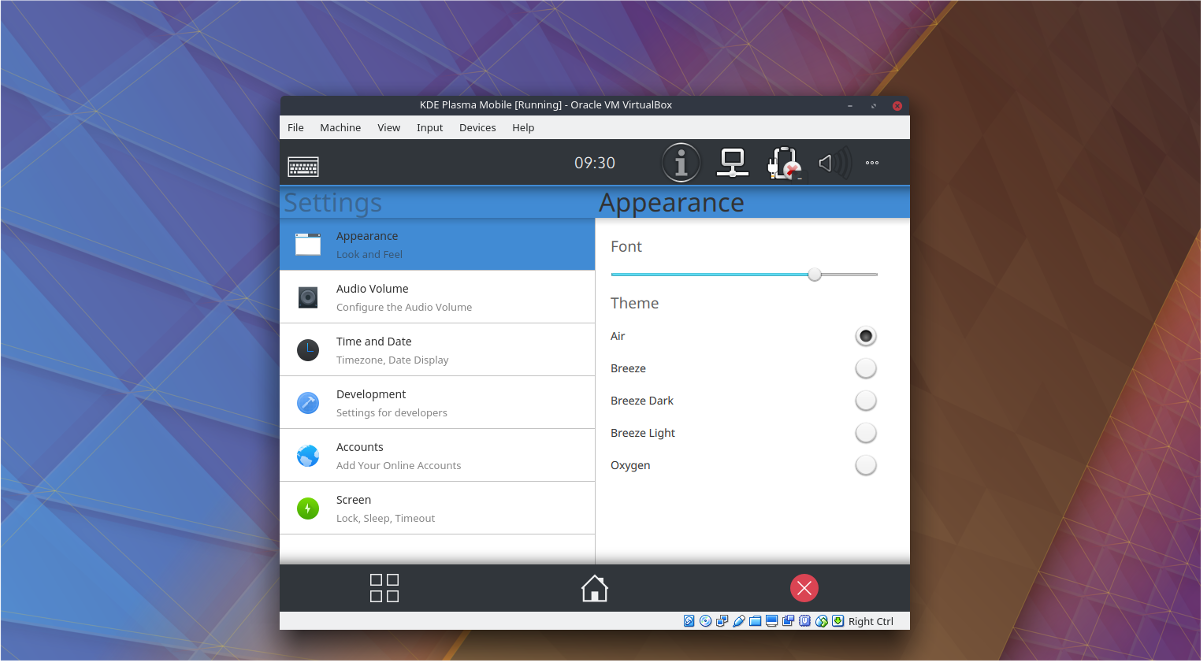Click VirtualBox hard disk activity status icon
1201x661 pixels.
click(689, 621)
